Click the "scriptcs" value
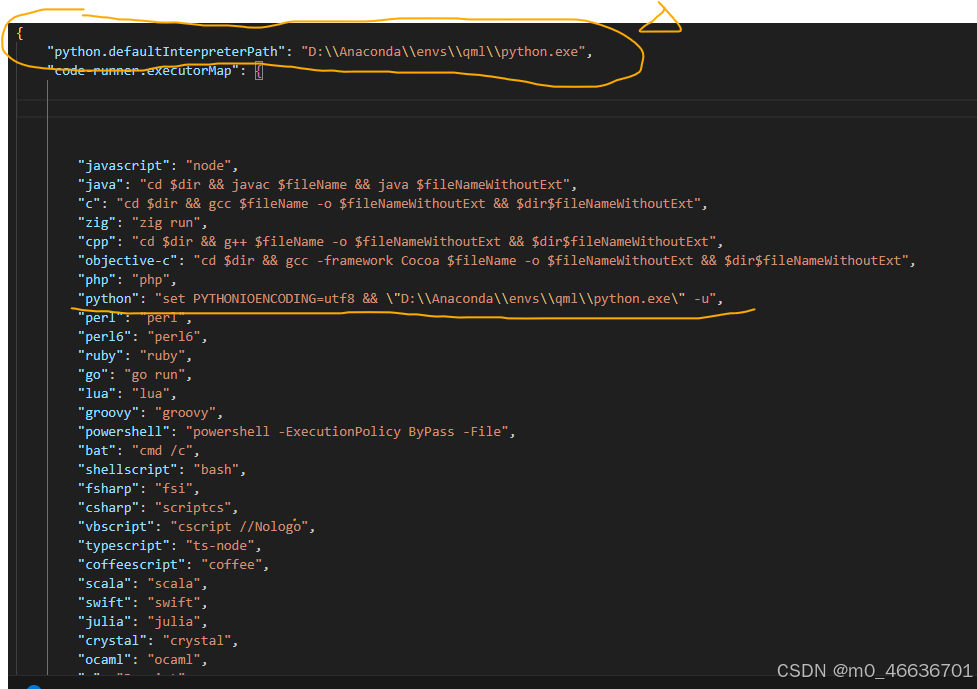The image size is (977, 689). (x=193, y=508)
